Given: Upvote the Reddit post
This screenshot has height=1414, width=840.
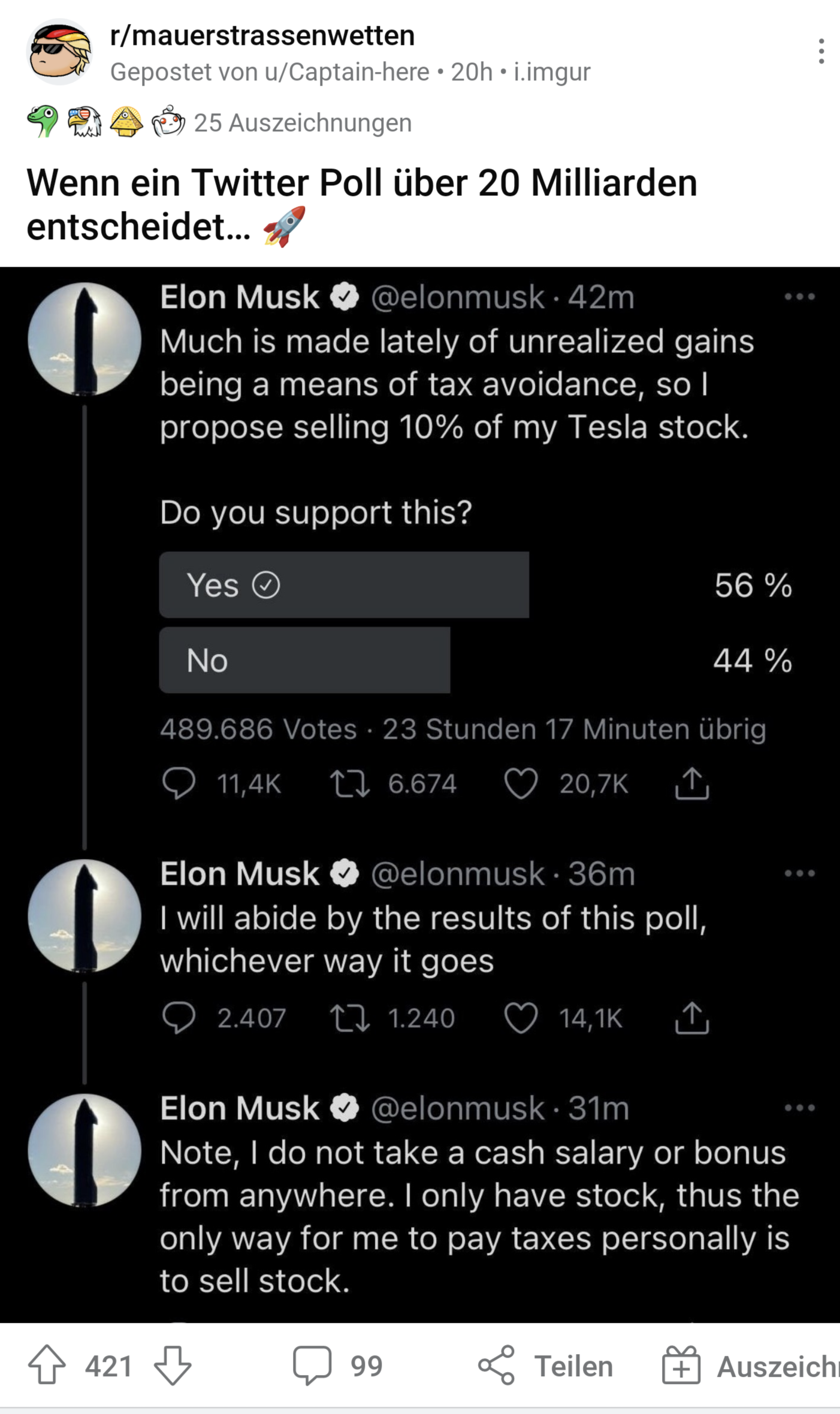Looking at the screenshot, I should 47,1365.
